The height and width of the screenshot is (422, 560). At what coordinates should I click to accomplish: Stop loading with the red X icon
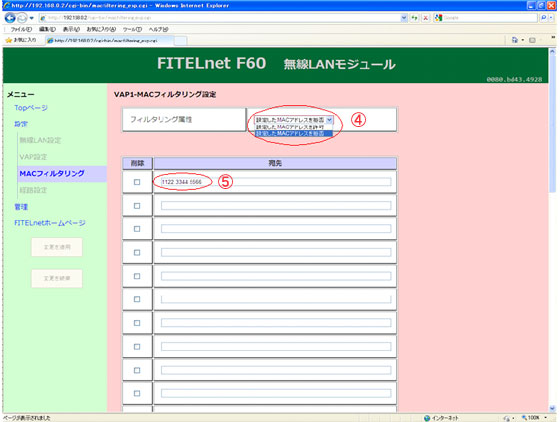point(425,17)
